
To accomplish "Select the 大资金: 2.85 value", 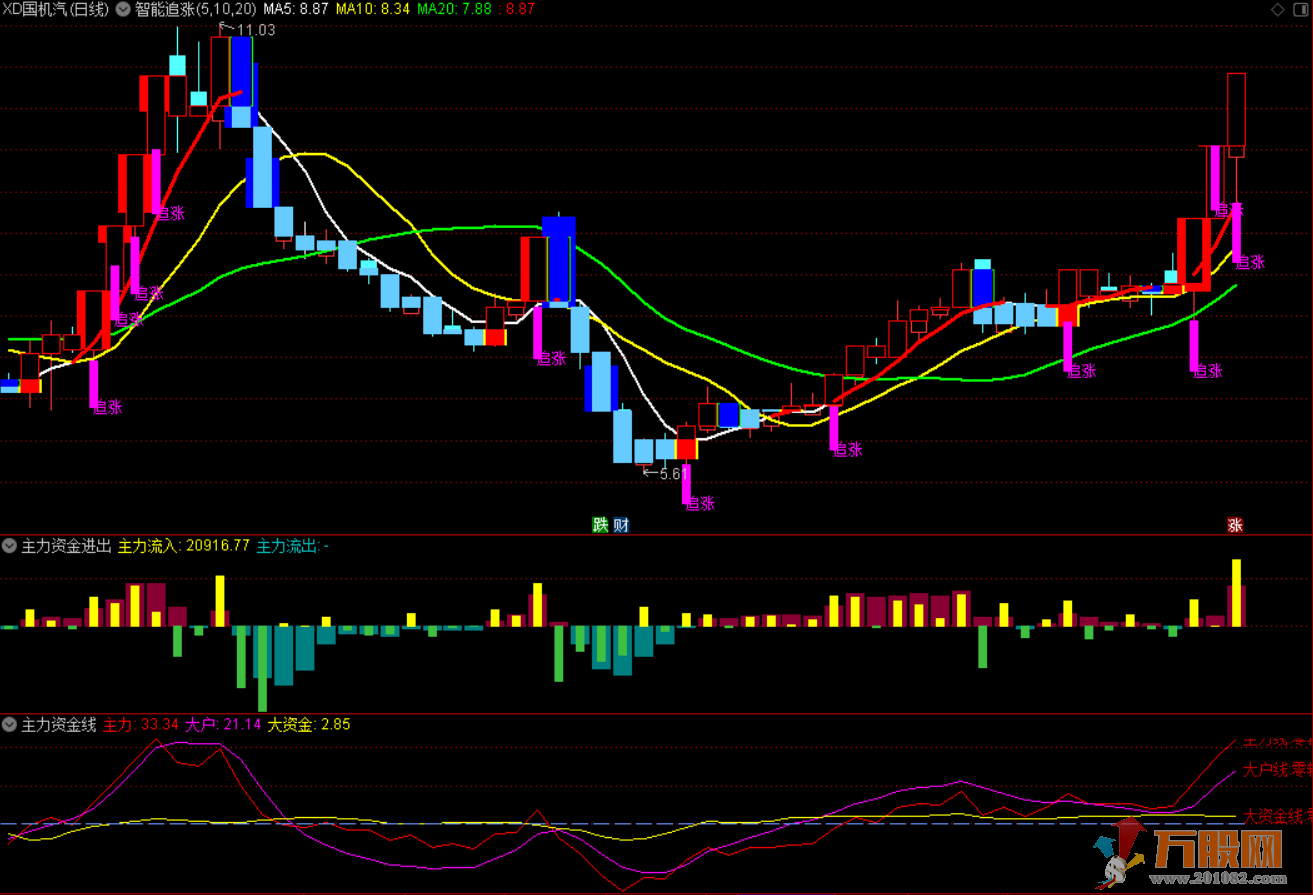I will point(309,724).
